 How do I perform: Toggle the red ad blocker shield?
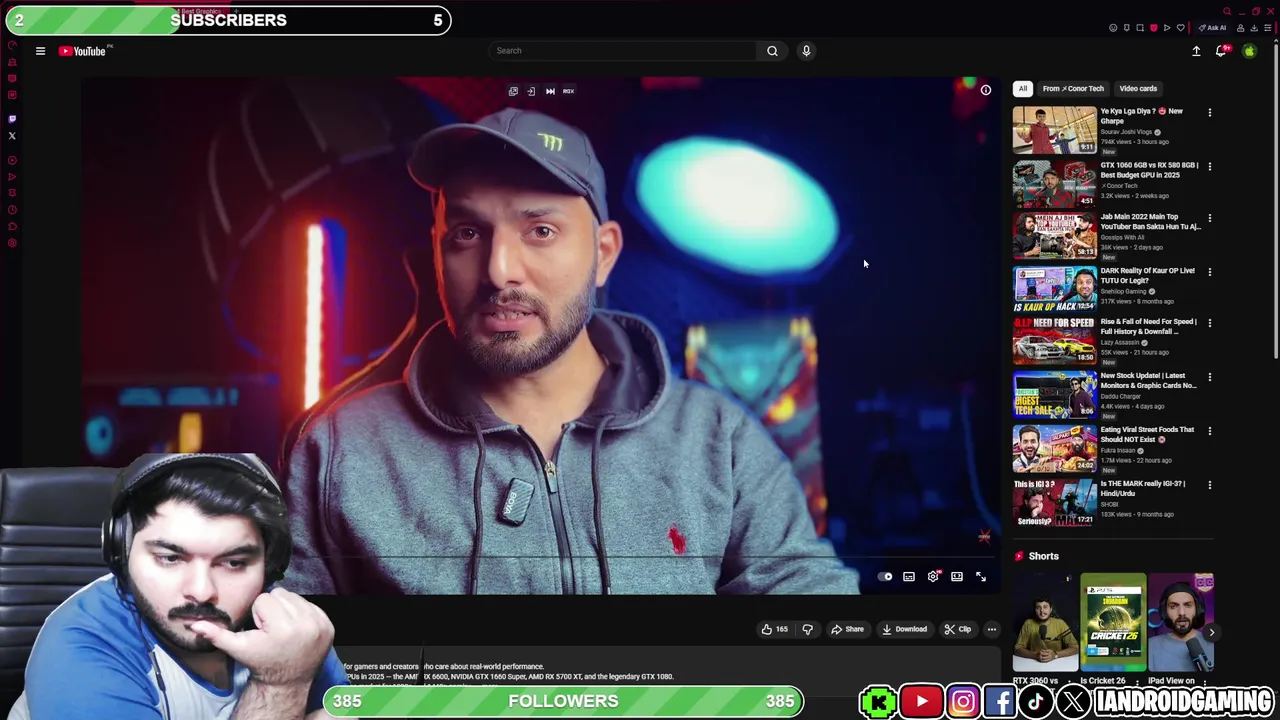click(x=1153, y=28)
